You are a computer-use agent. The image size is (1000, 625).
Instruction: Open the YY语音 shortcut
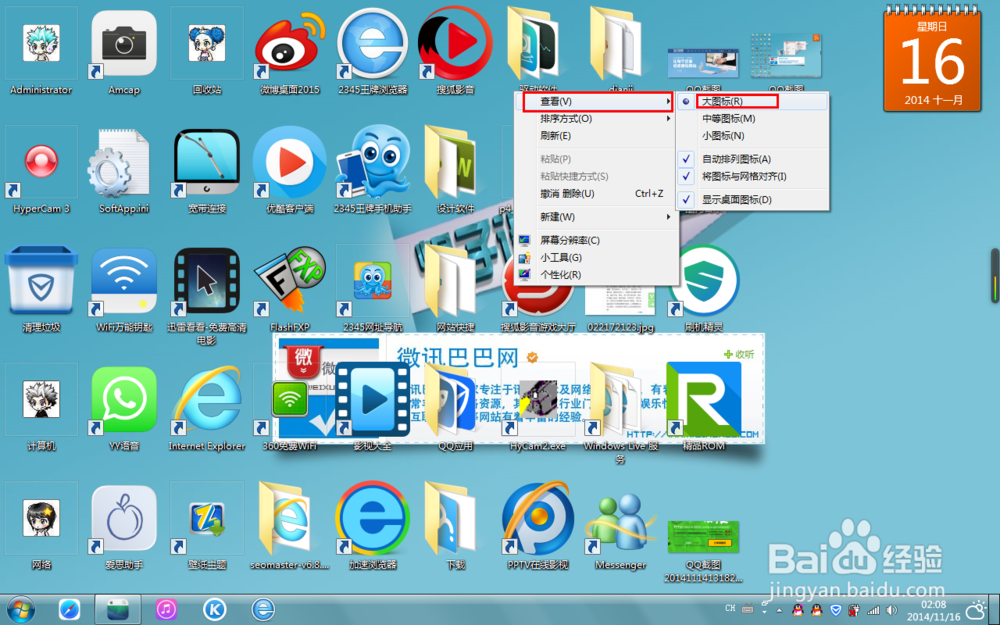124,408
